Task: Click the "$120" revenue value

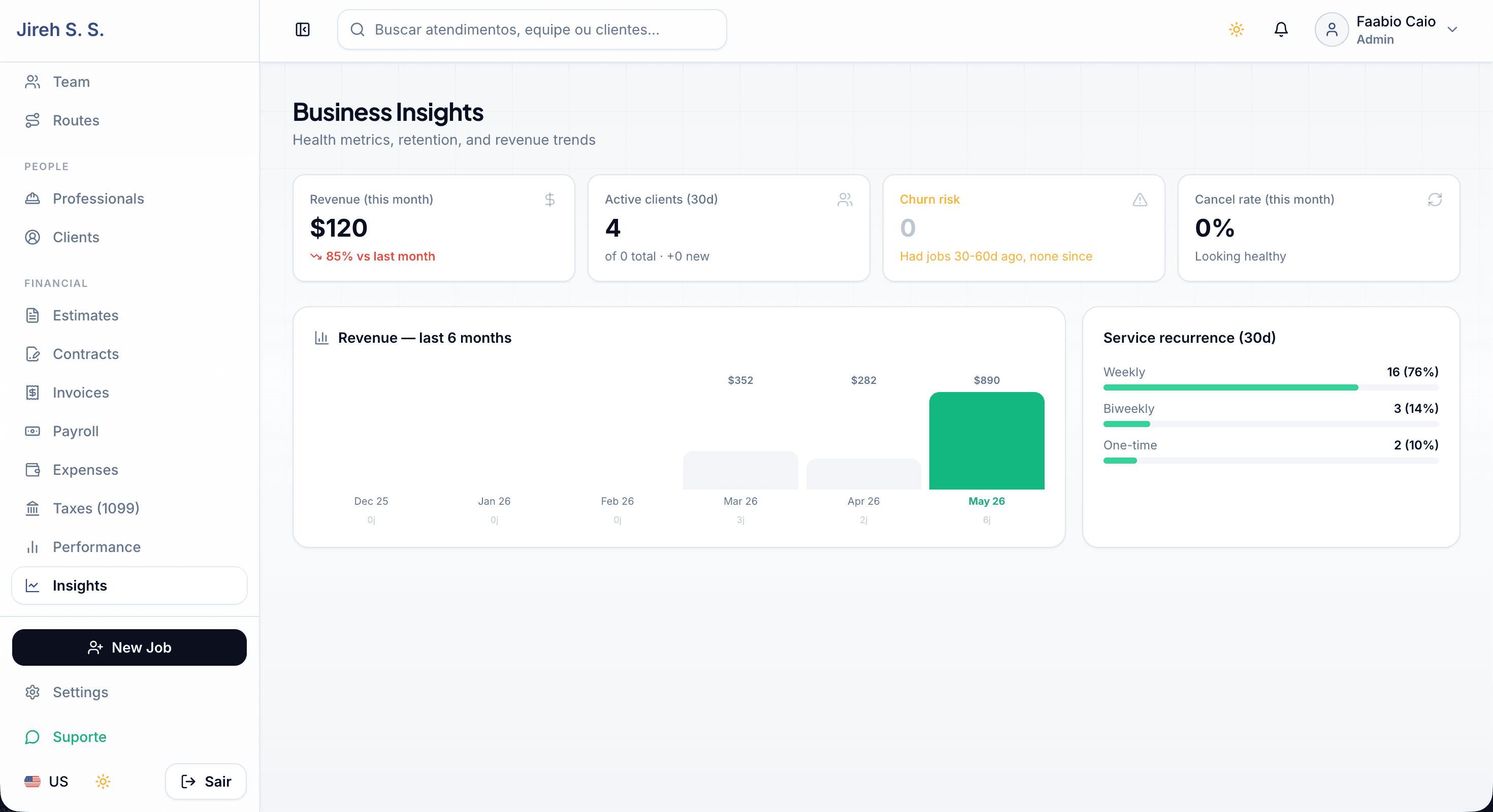Action: 339,228
